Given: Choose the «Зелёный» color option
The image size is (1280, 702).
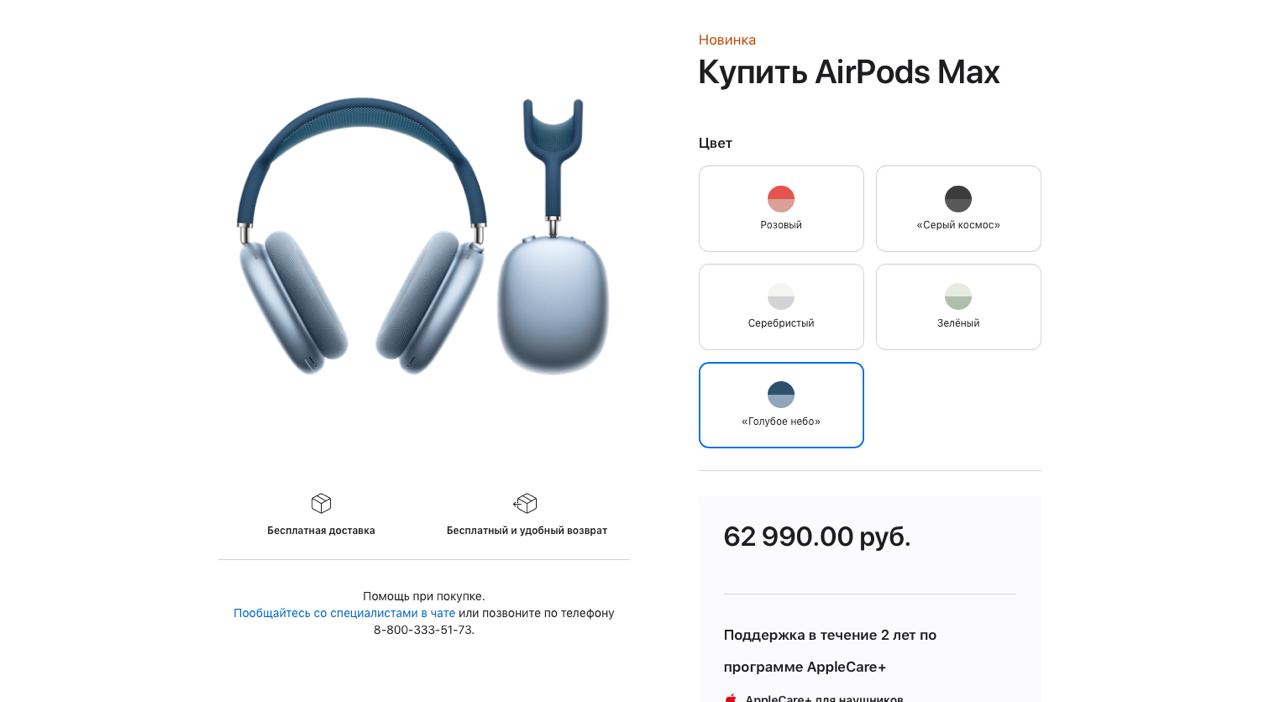Looking at the screenshot, I should point(958,306).
